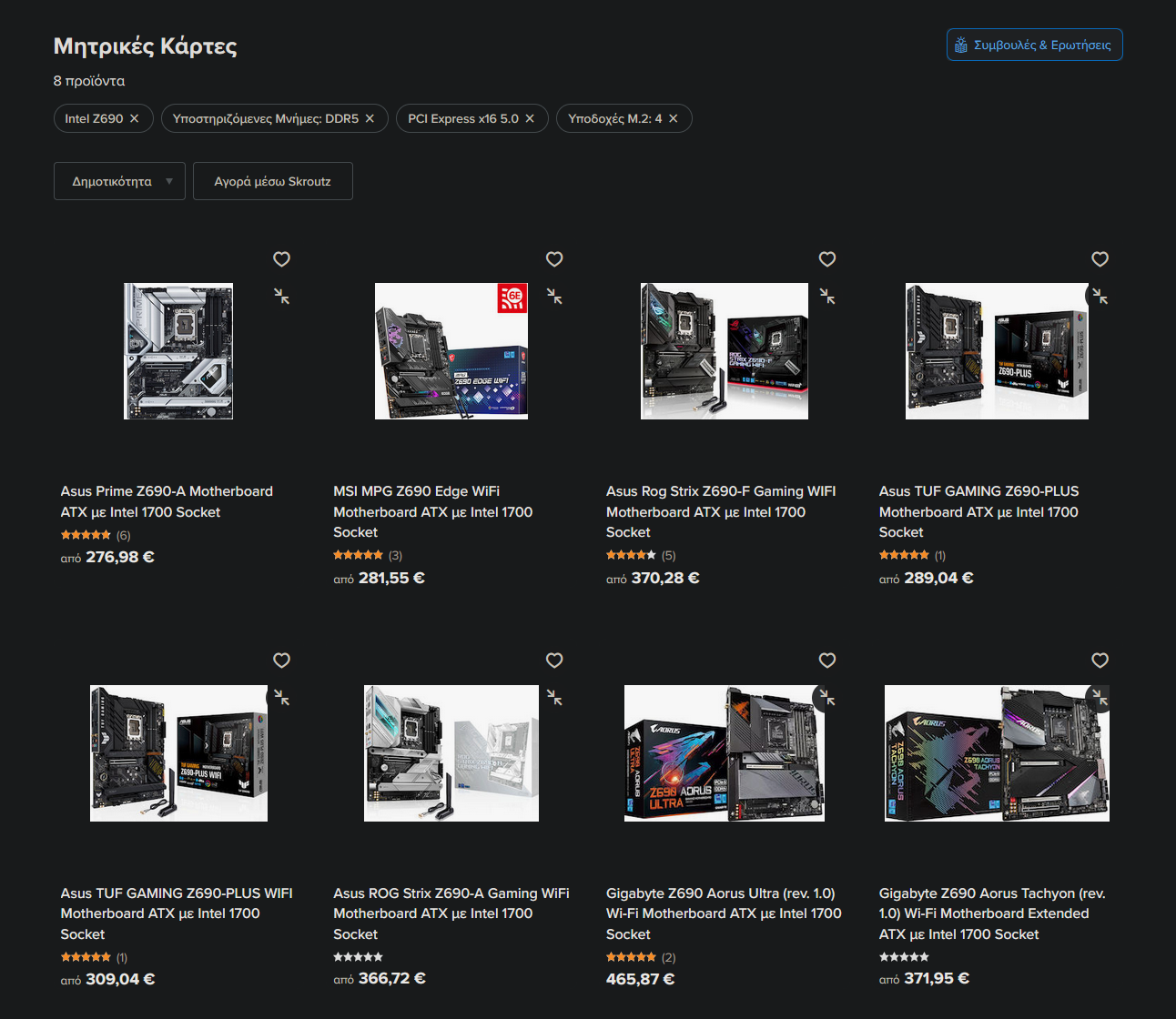Add Asus ROG Strix Z690-A to wishlist

(554, 661)
